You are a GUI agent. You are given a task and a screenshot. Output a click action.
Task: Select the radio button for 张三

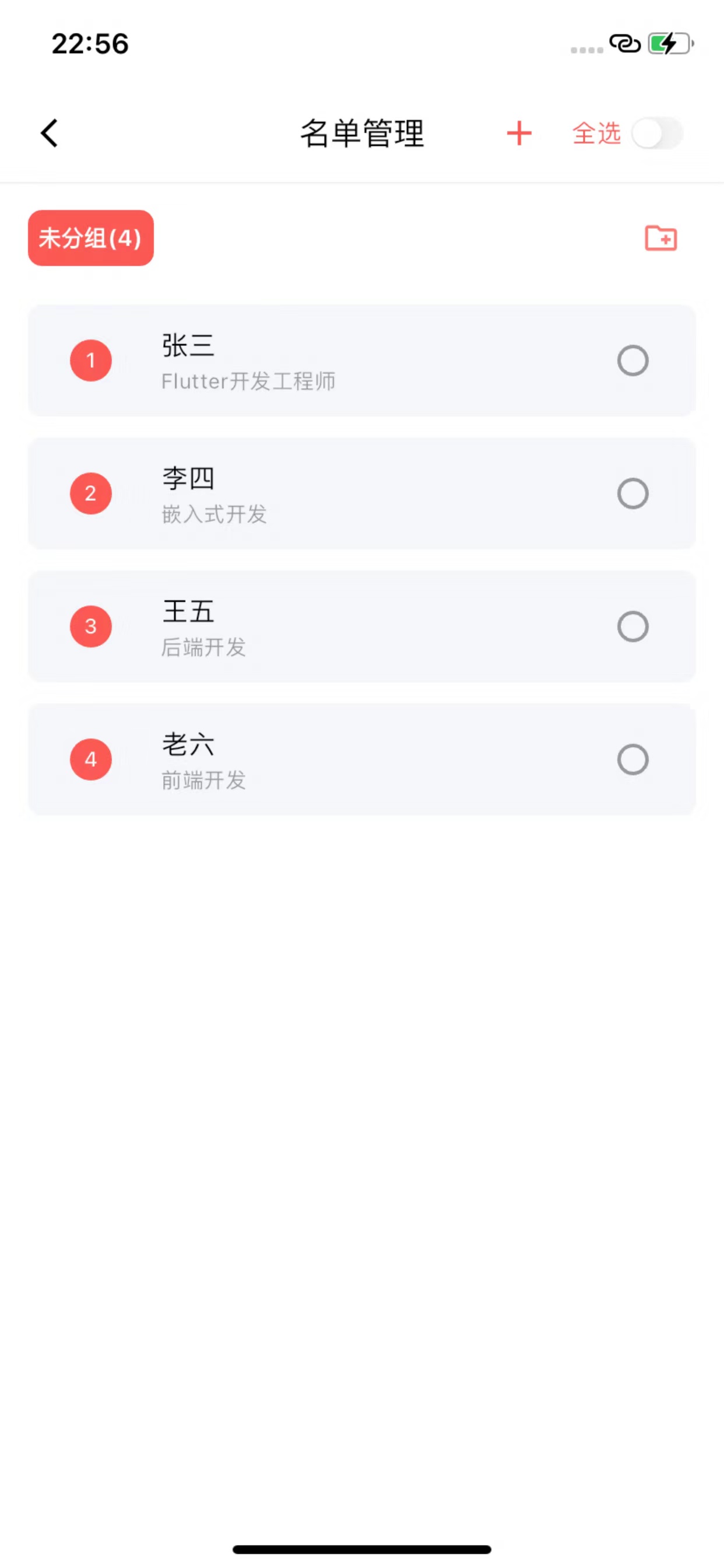click(632, 360)
